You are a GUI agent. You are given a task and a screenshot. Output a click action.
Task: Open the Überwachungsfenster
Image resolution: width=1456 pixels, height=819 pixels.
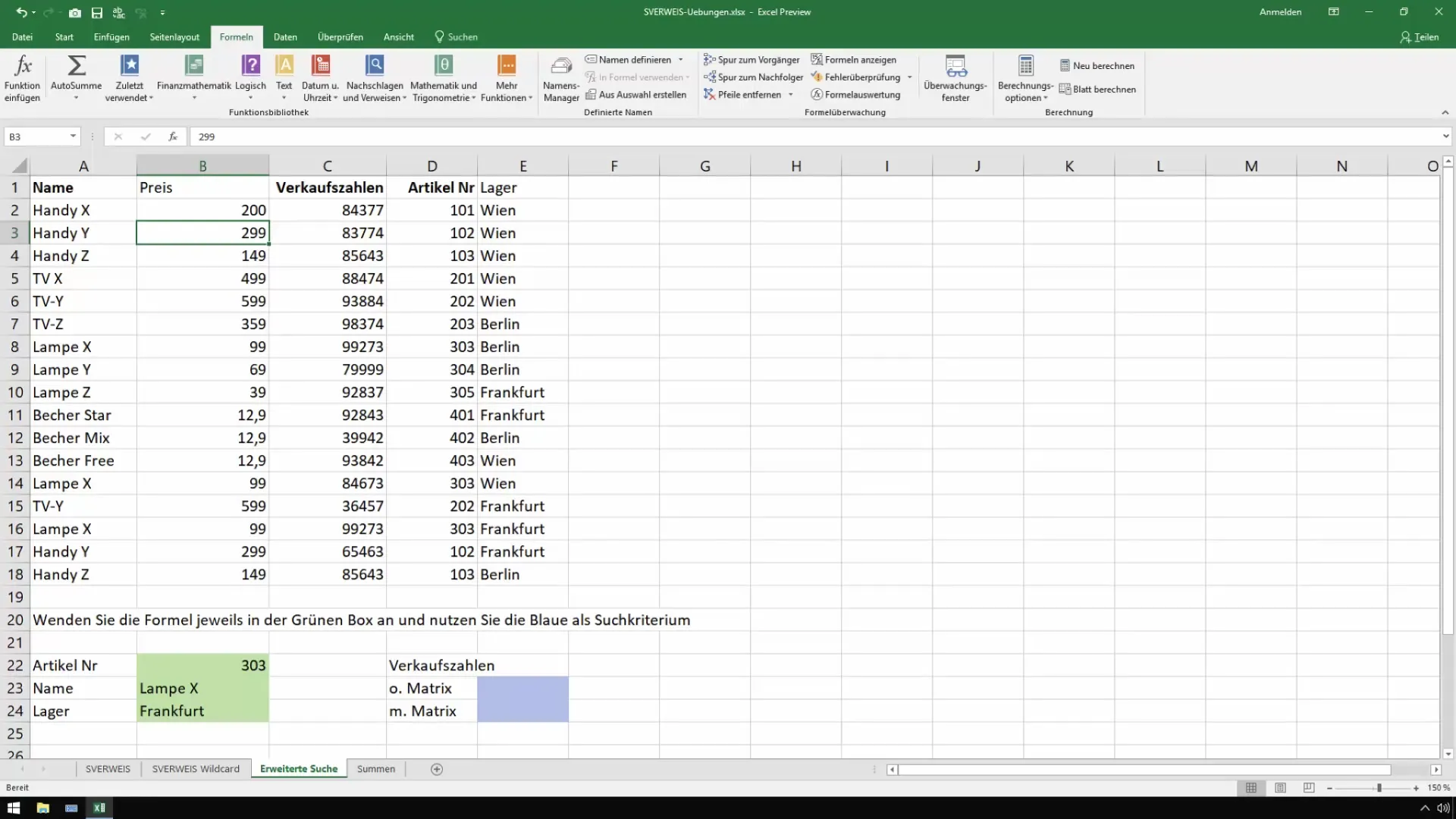pyautogui.click(x=955, y=79)
